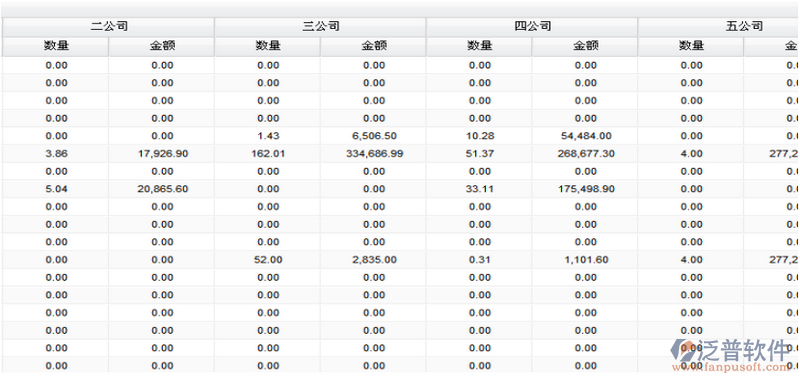The width and height of the screenshot is (800, 383).
Task: Click the 二公司 column group header
Action: pyautogui.click(x=108, y=27)
